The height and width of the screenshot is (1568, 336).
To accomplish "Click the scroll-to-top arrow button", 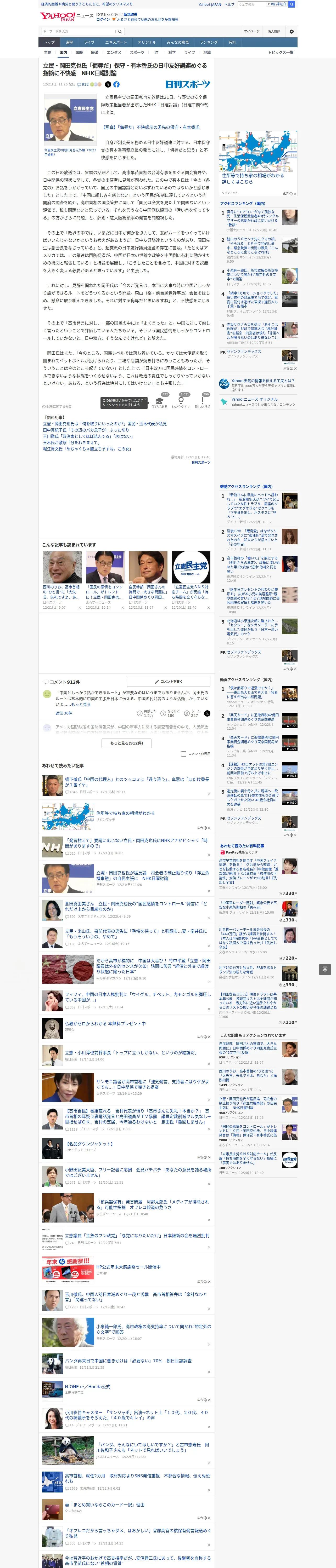I will (x=325, y=969).
